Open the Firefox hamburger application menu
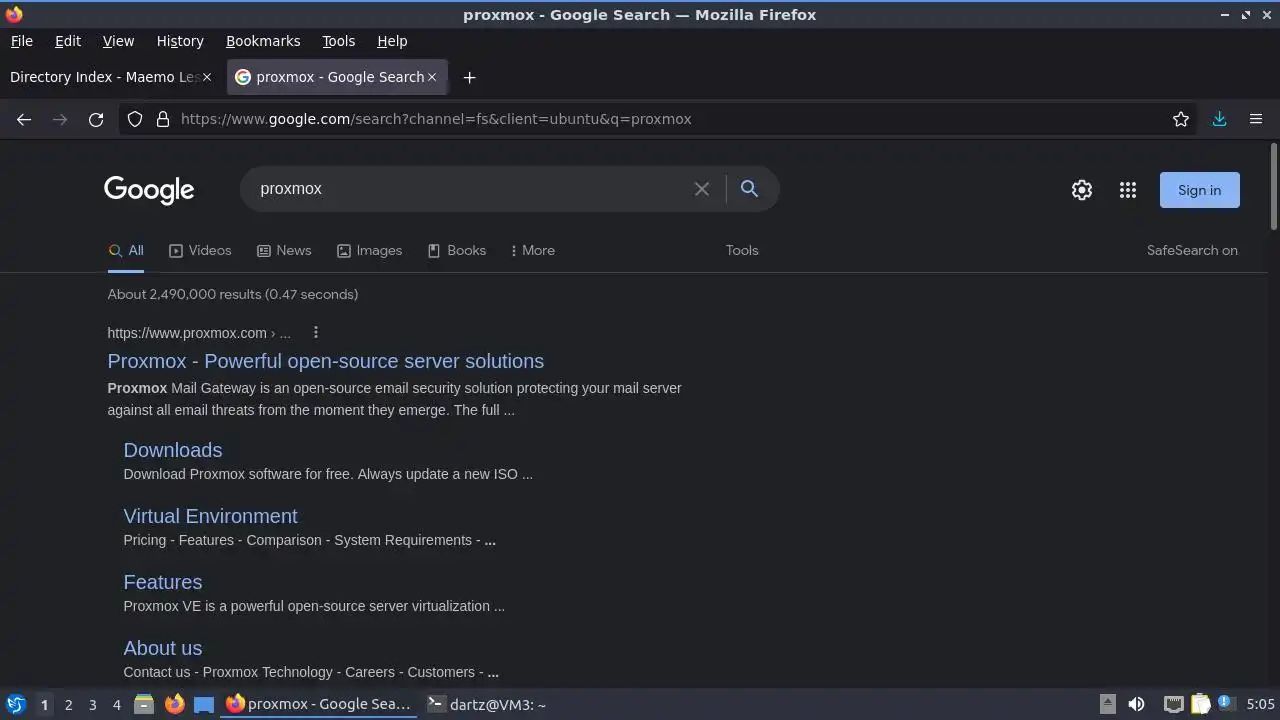The width and height of the screenshot is (1280, 720). [1256, 119]
